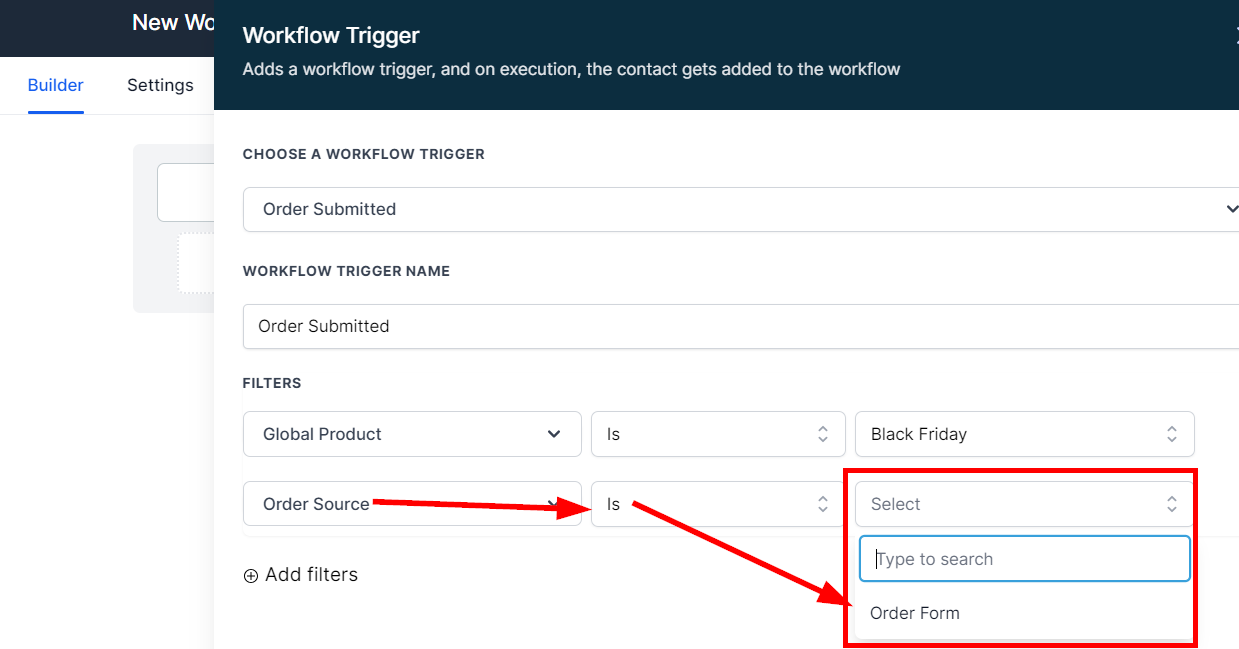
Task: Click the Workflow Trigger panel title
Action: [x=331, y=35]
